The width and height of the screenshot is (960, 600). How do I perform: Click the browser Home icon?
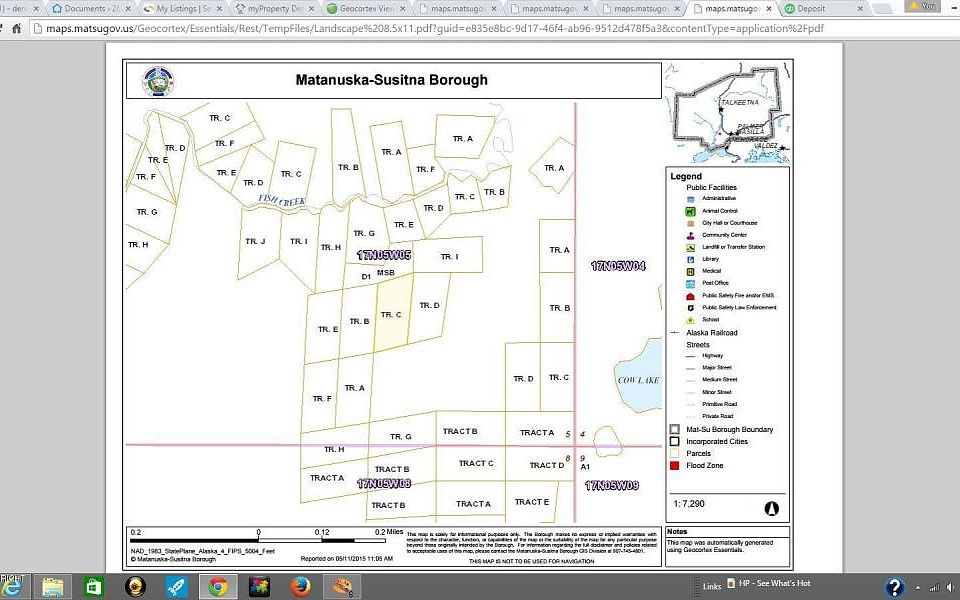coord(17,28)
